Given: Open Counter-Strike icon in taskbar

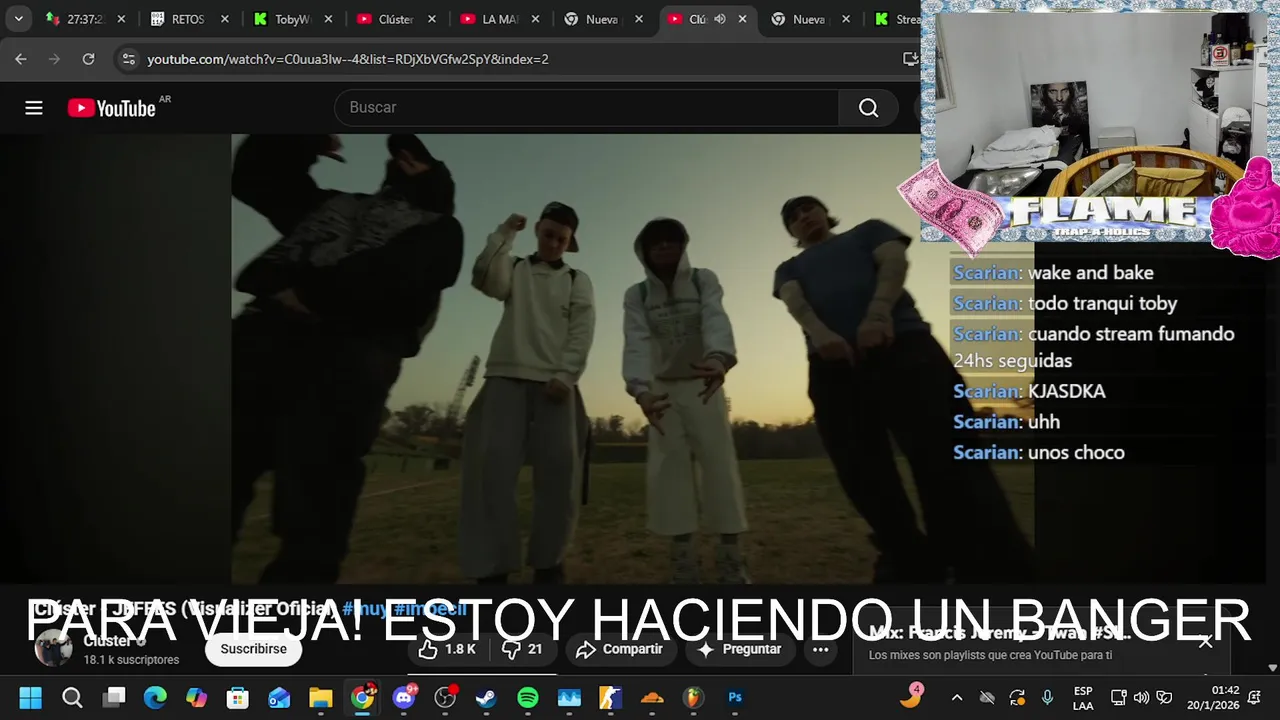Looking at the screenshot, I should pos(610,698).
